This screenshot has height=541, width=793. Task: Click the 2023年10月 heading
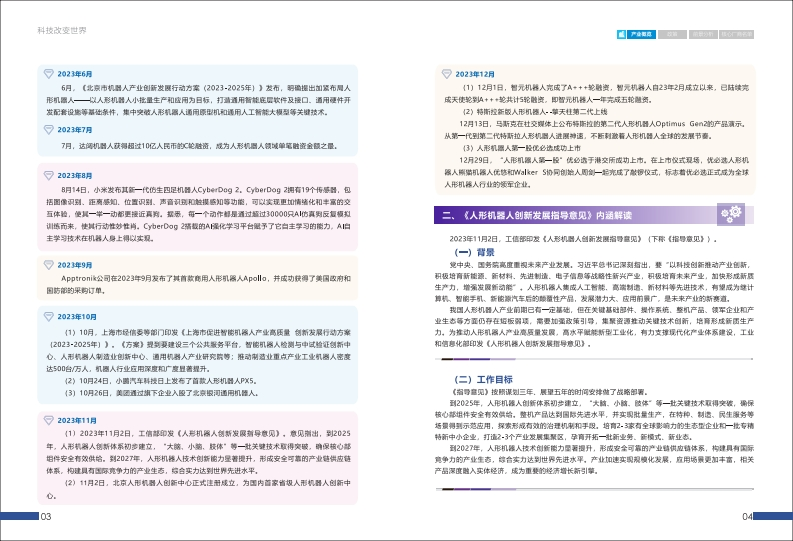click(77, 317)
